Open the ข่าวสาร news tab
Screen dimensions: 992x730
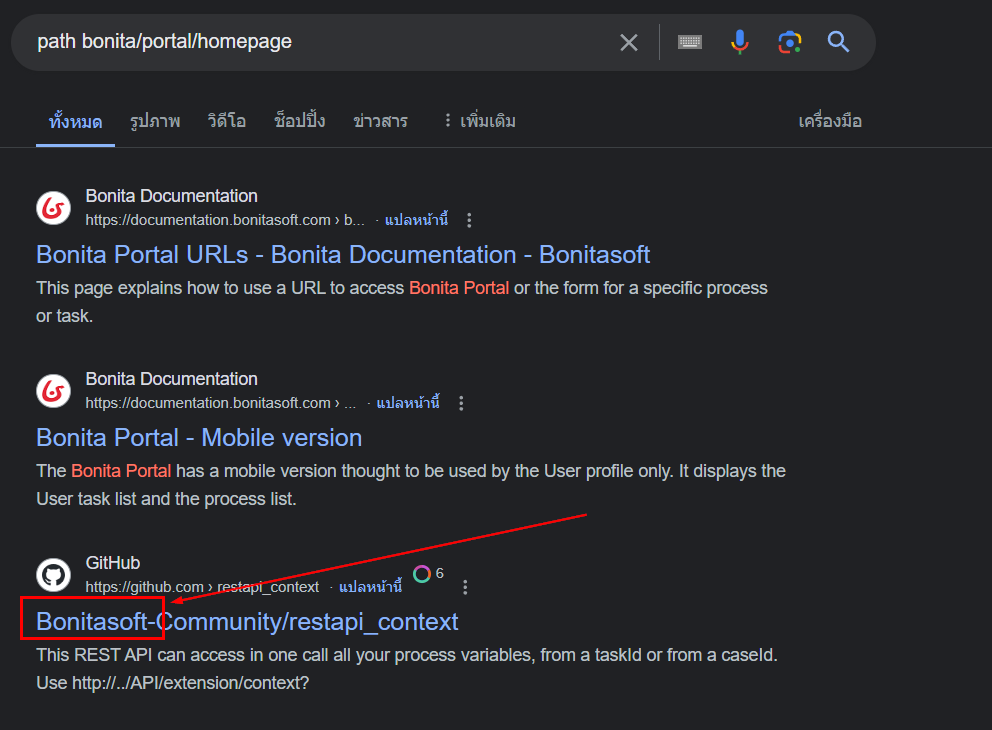click(380, 121)
